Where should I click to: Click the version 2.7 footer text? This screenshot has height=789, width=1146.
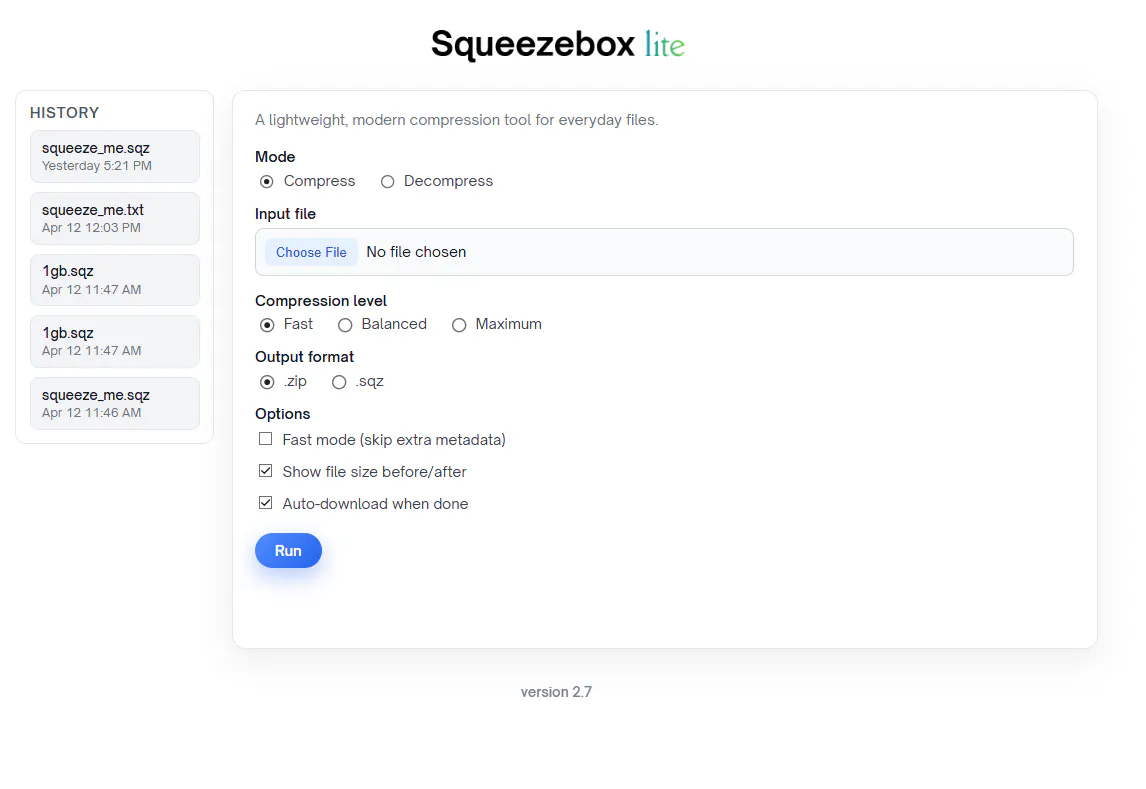(556, 692)
